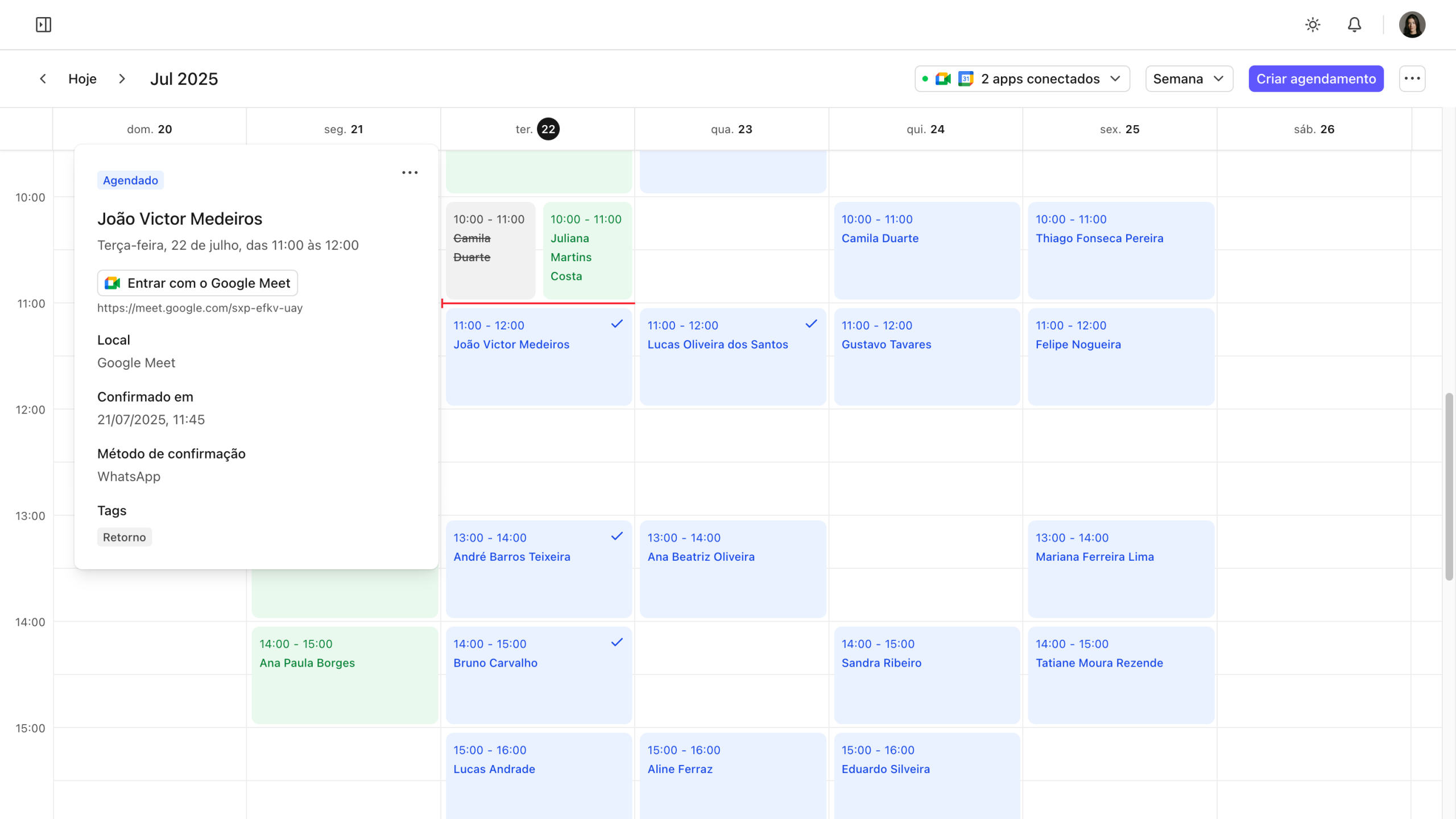Switch theme with the sun icon
The image size is (1456, 819).
click(1313, 24)
